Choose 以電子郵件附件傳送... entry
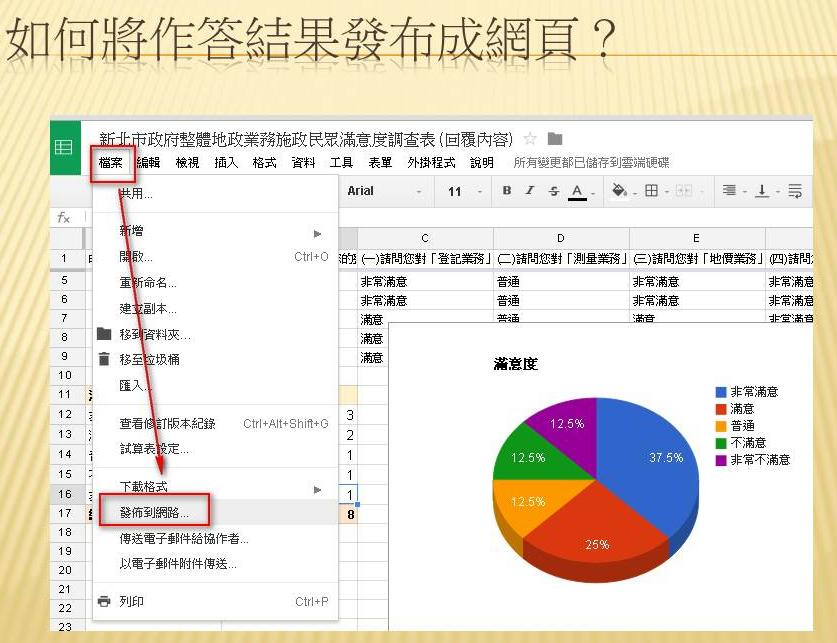This screenshot has width=837, height=643. [216, 563]
